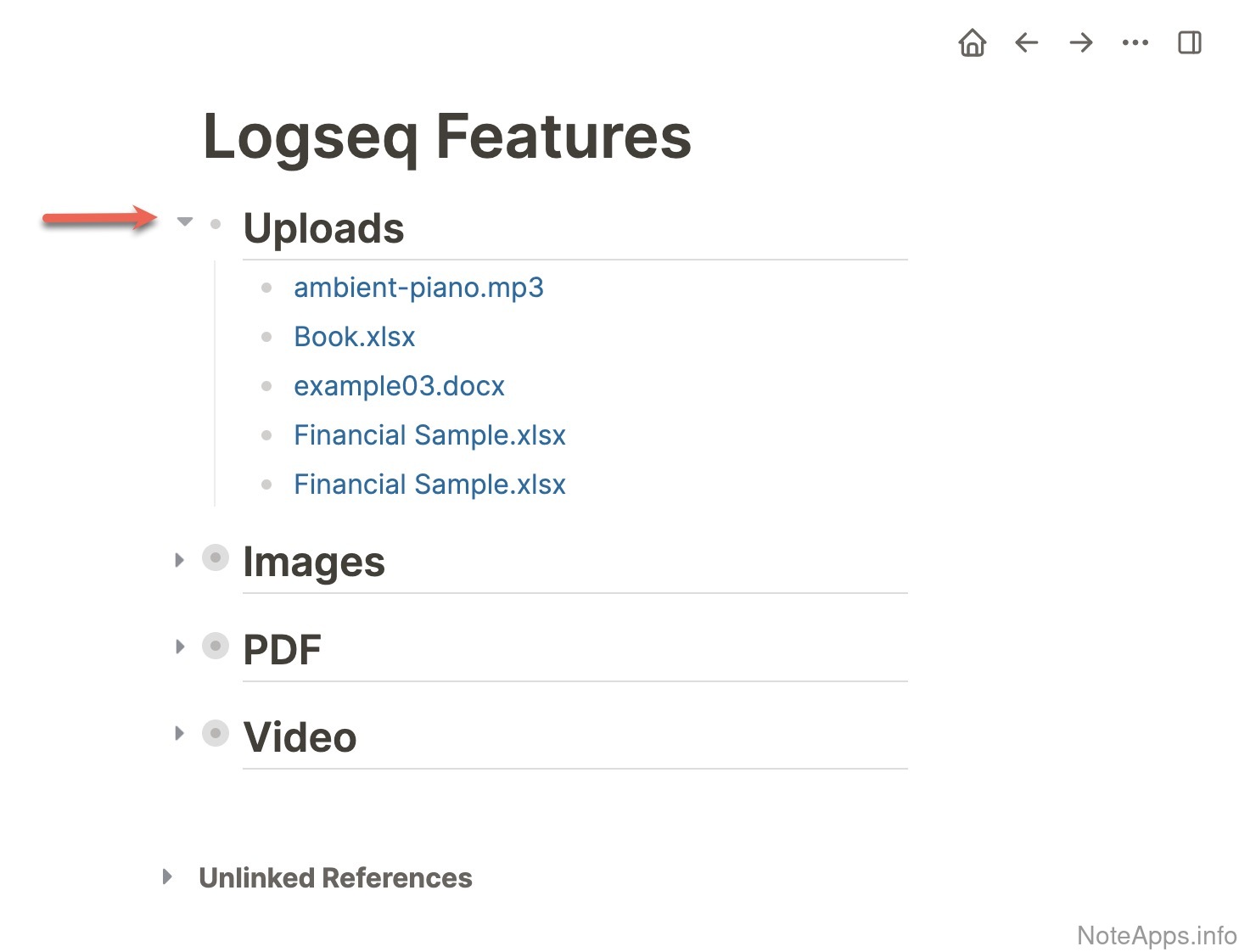Open the three-dot more options menu
The image size is (1239, 952).
pos(1135,42)
